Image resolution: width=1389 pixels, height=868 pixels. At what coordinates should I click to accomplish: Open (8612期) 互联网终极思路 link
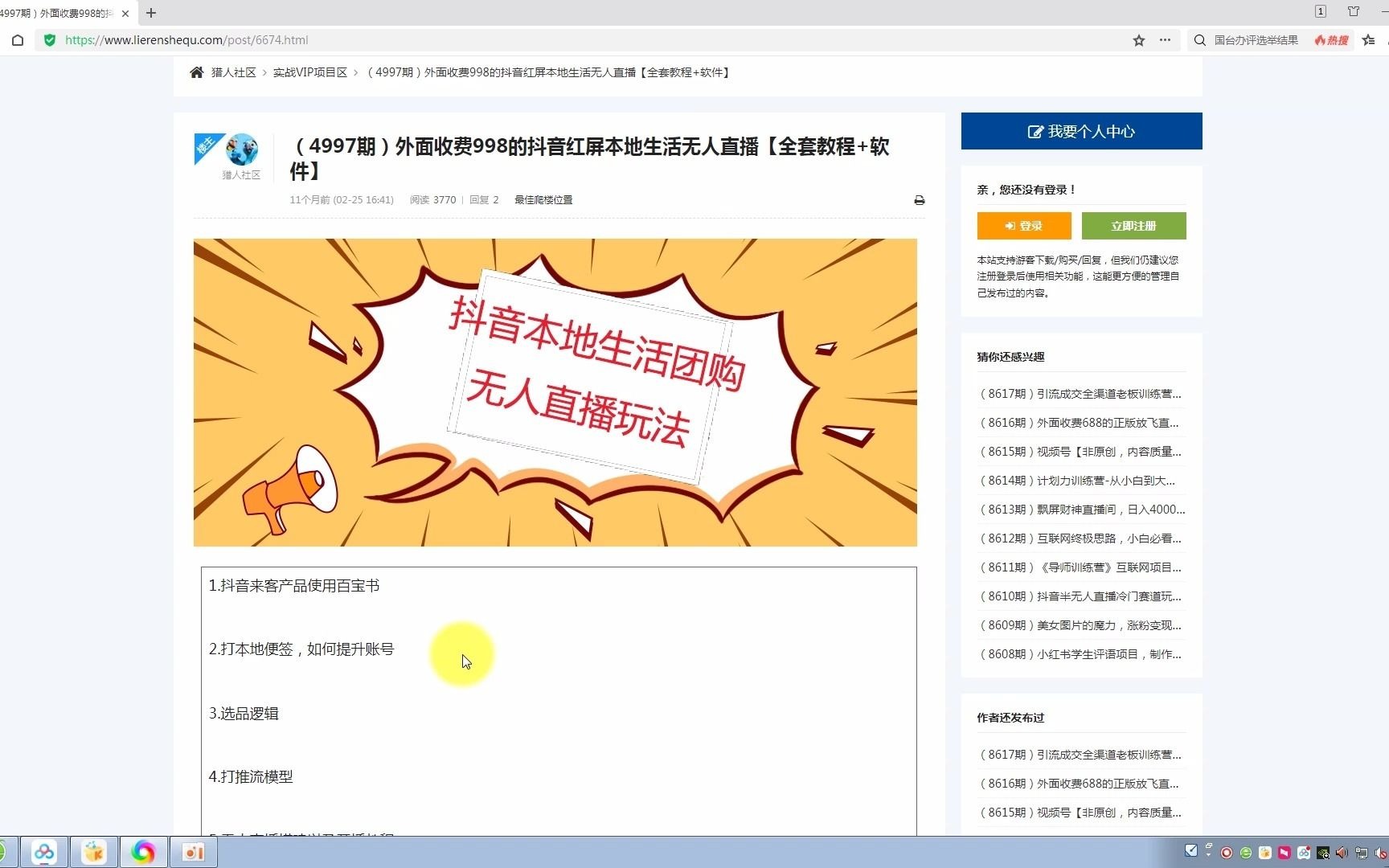coord(1080,538)
